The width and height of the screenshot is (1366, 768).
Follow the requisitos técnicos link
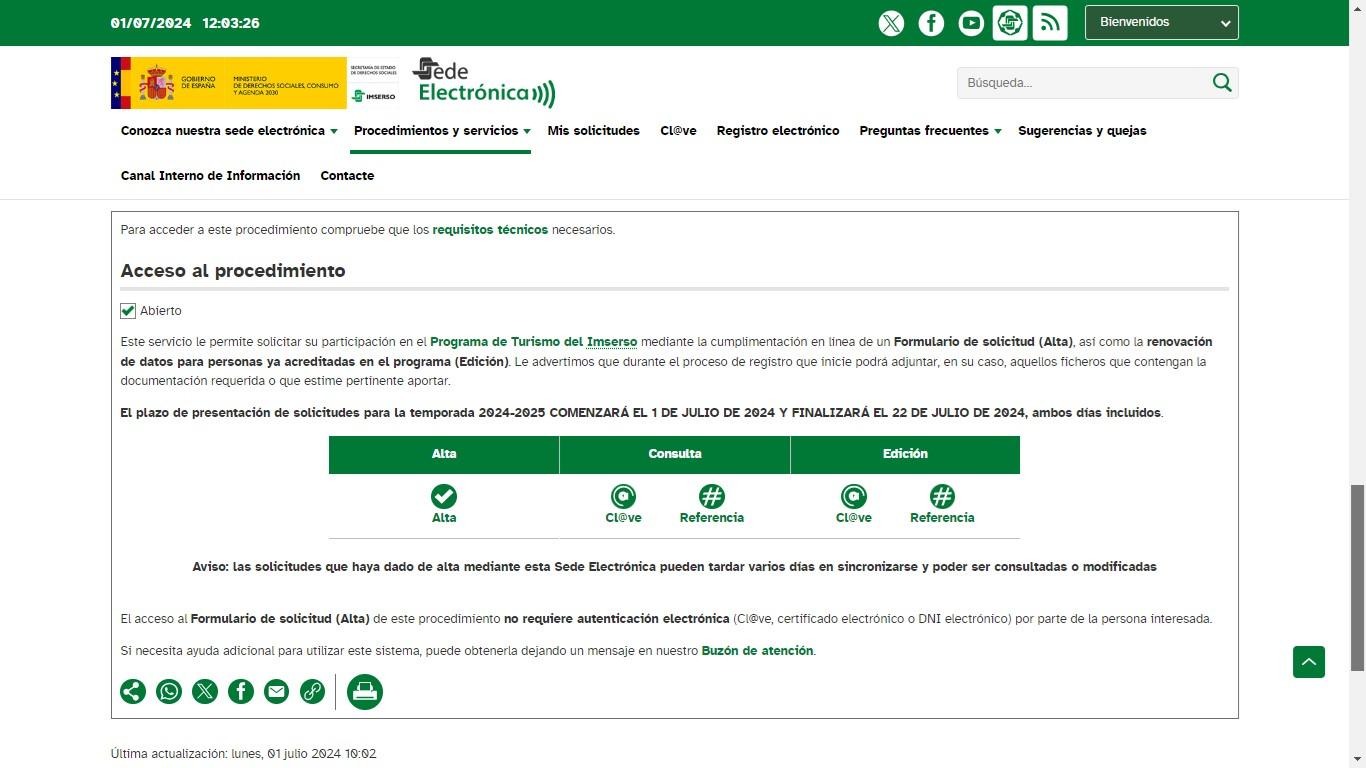490,230
